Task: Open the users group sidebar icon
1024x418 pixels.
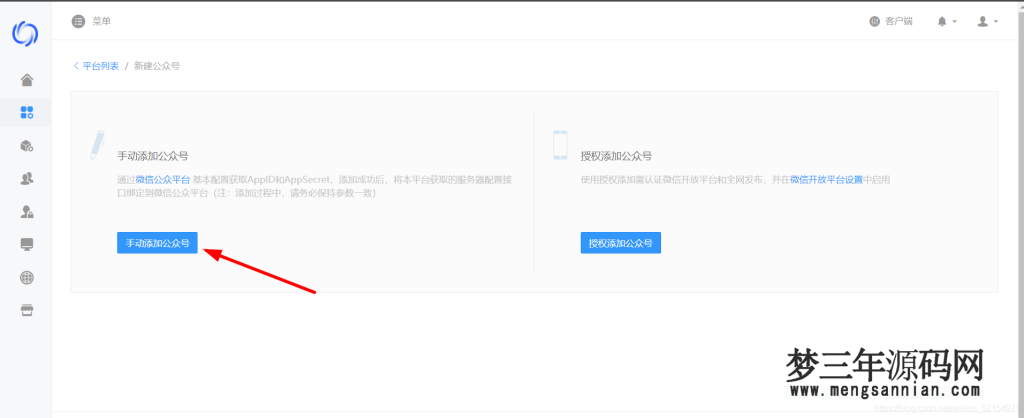Action: 27,178
